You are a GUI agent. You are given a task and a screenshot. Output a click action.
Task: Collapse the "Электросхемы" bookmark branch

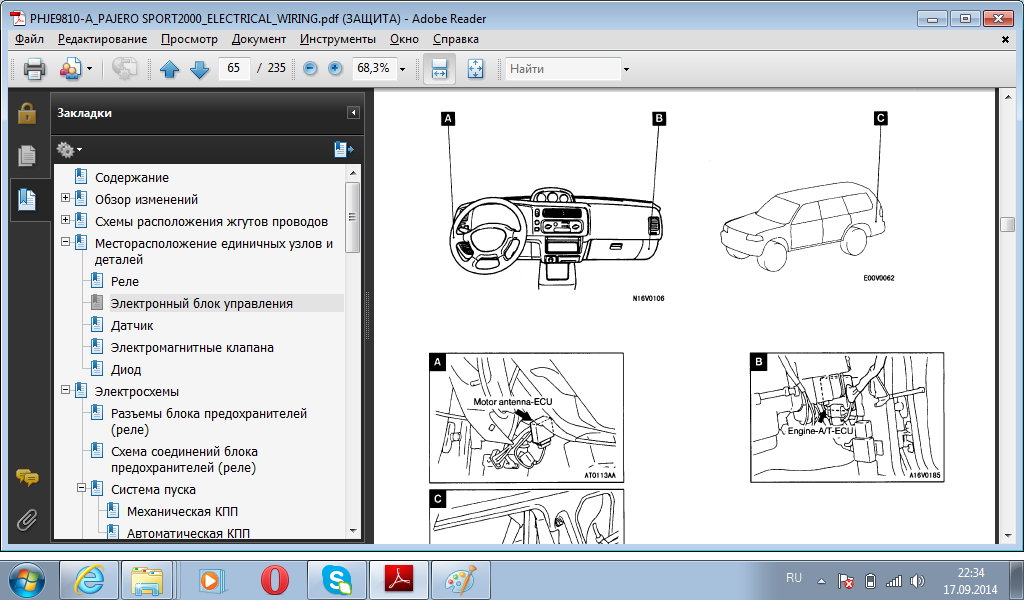pos(66,391)
